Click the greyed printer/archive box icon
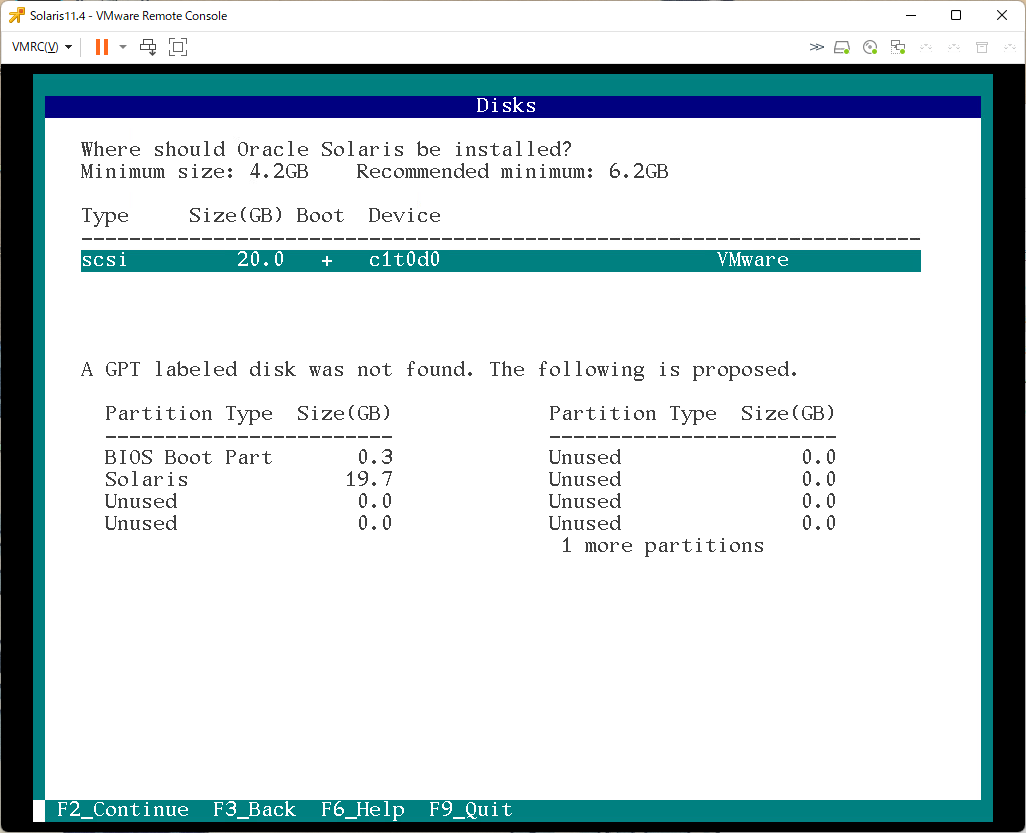 pyautogui.click(x=982, y=47)
